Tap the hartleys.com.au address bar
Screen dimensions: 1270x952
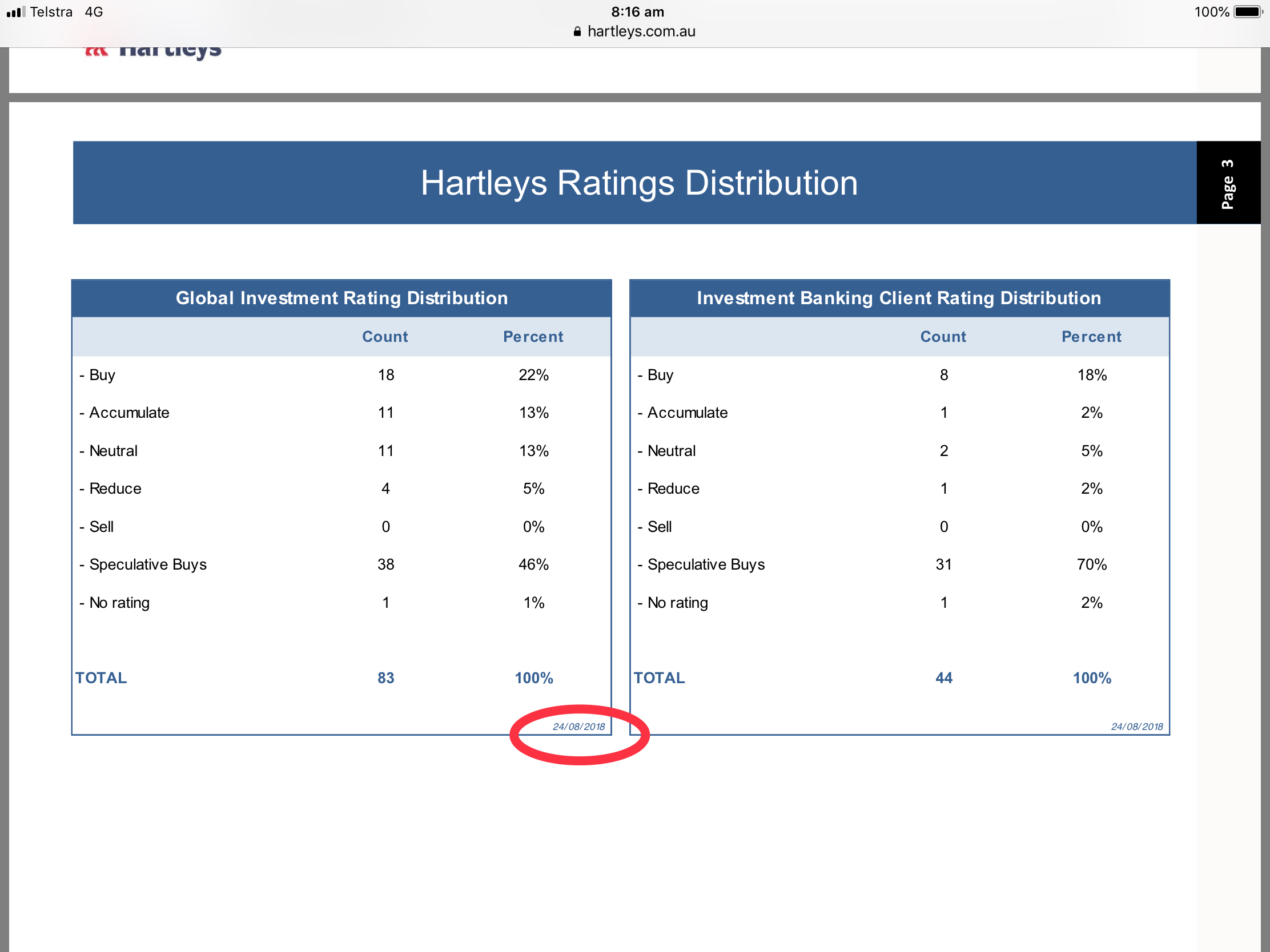tap(635, 31)
